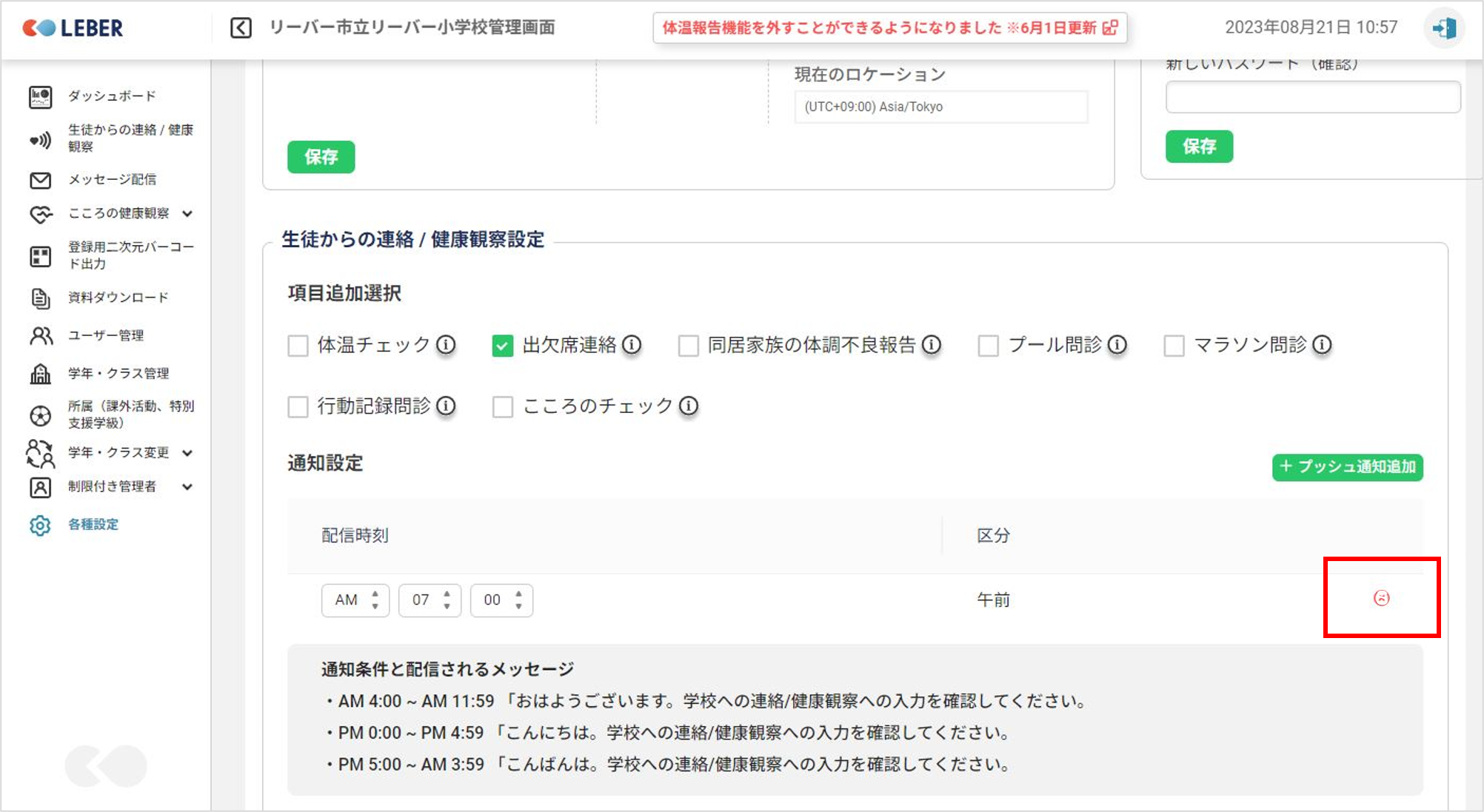Collapse sidebar with the back arrow icon
The height and width of the screenshot is (812, 1484).
(x=241, y=28)
